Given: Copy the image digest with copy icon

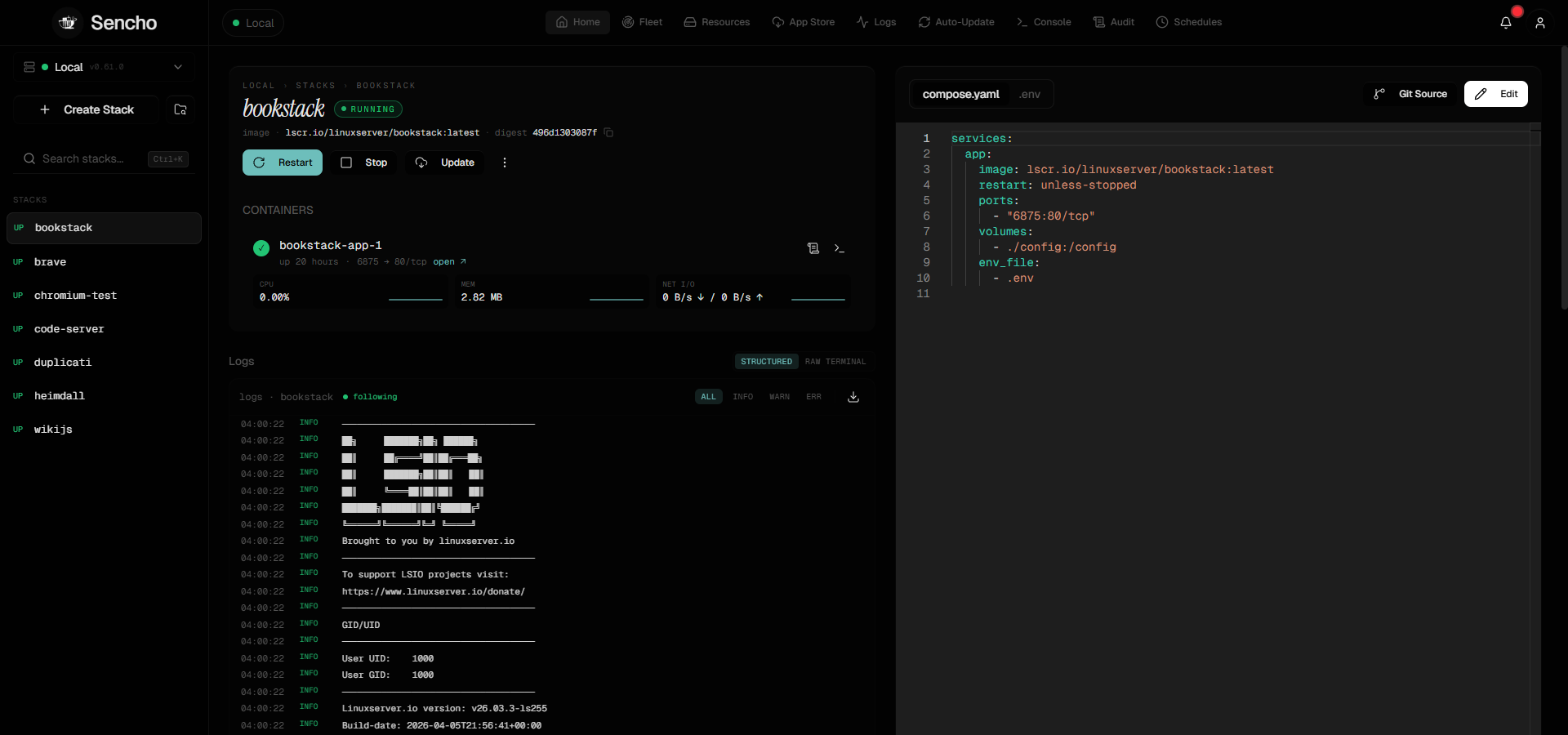Looking at the screenshot, I should pyautogui.click(x=608, y=132).
